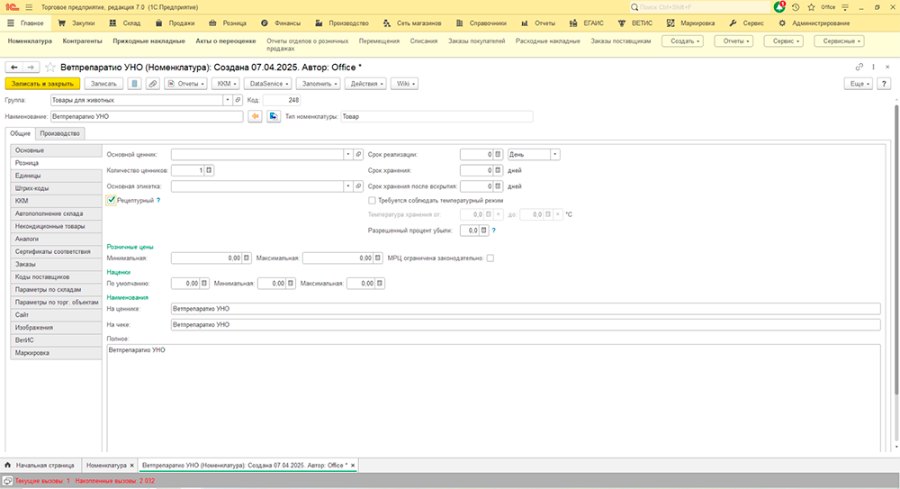This screenshot has height=489, width=900.
Task: Open calculator for Минимальная retail price
Action: coord(246,258)
